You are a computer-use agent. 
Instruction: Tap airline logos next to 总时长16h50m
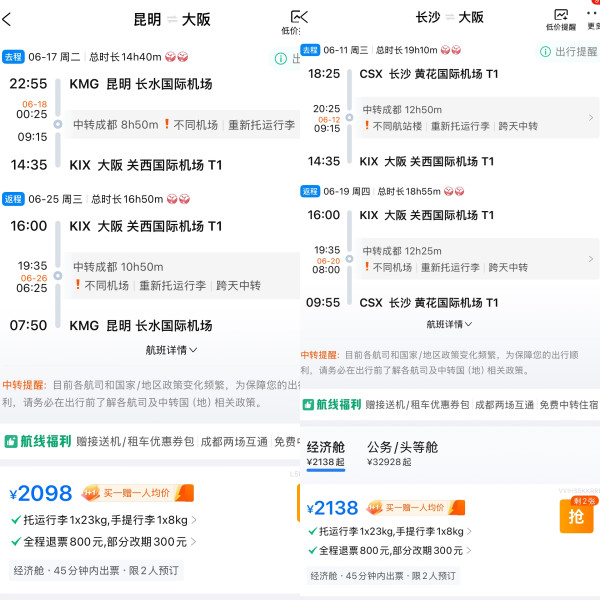pos(178,199)
